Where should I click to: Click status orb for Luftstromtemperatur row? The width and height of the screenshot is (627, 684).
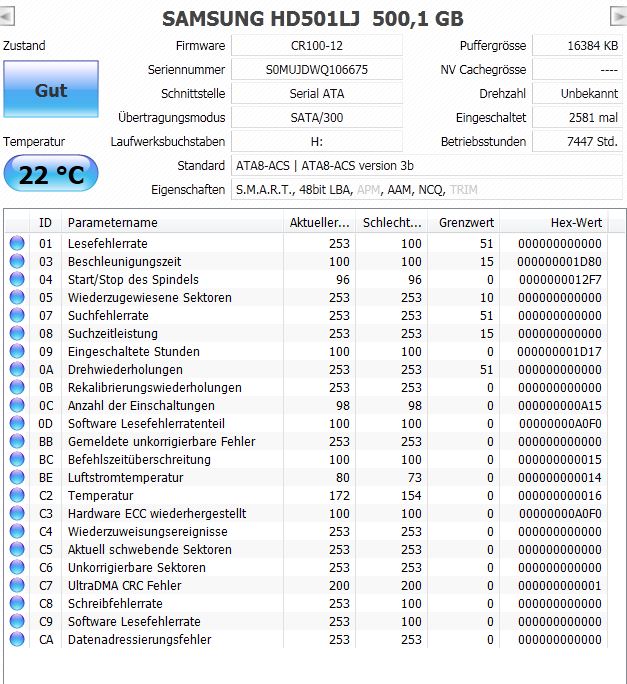[17, 477]
